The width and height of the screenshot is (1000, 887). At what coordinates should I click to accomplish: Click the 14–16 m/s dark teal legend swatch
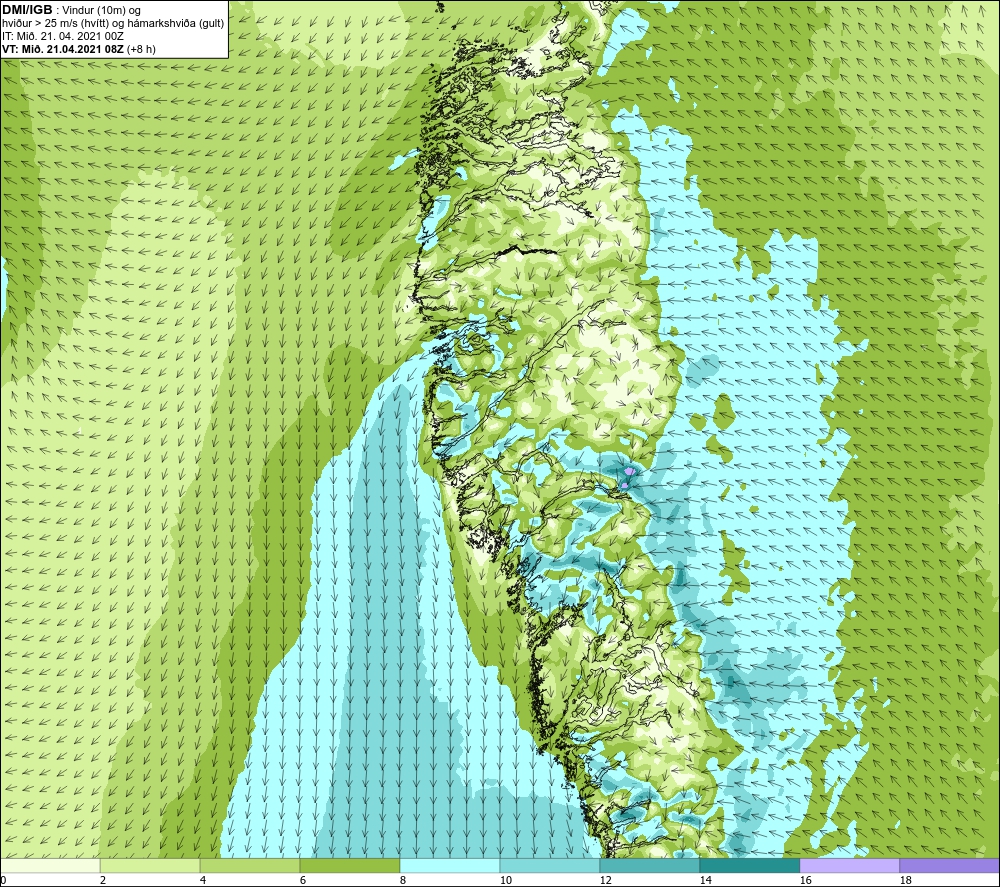pos(750,865)
